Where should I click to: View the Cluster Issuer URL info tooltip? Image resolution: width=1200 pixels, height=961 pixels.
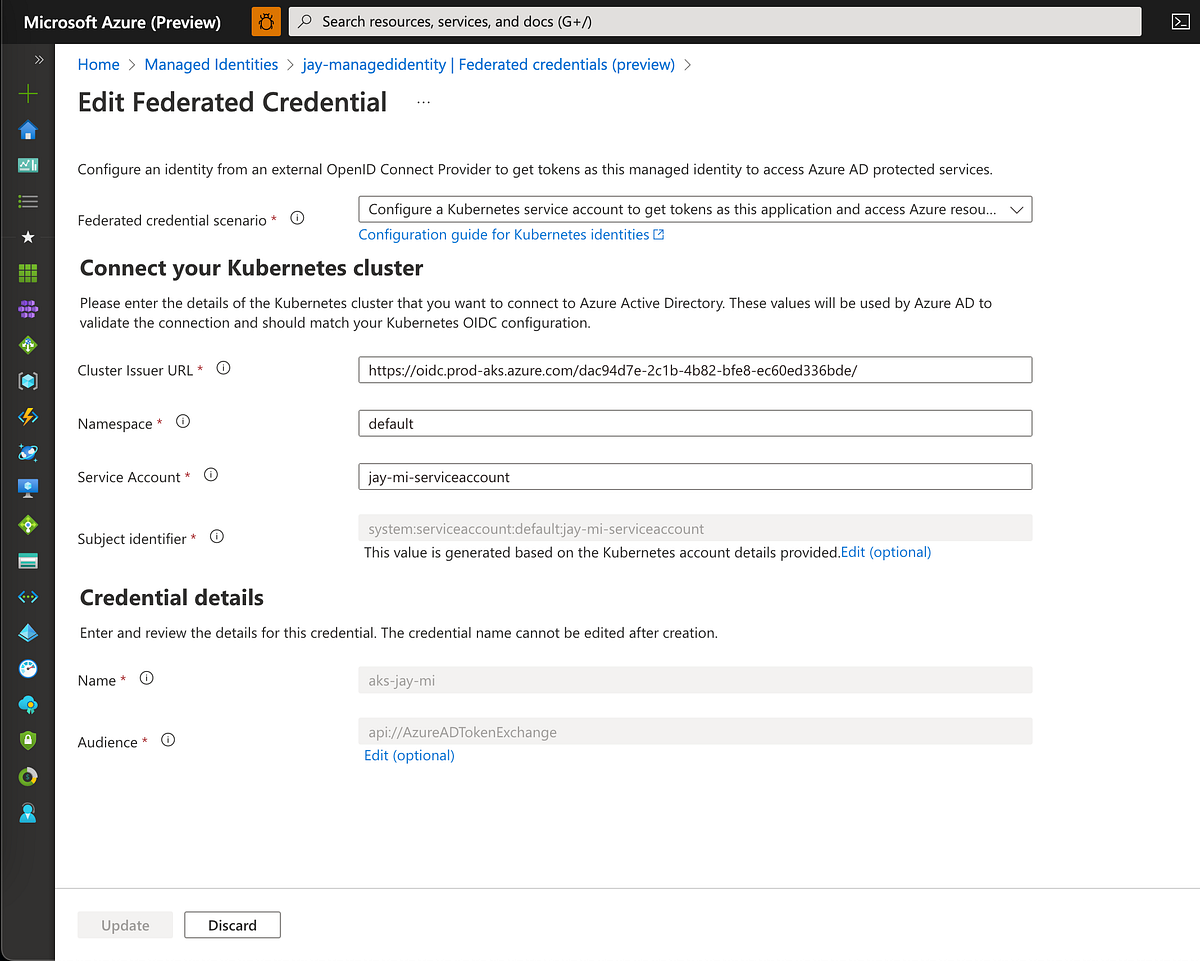(223, 367)
